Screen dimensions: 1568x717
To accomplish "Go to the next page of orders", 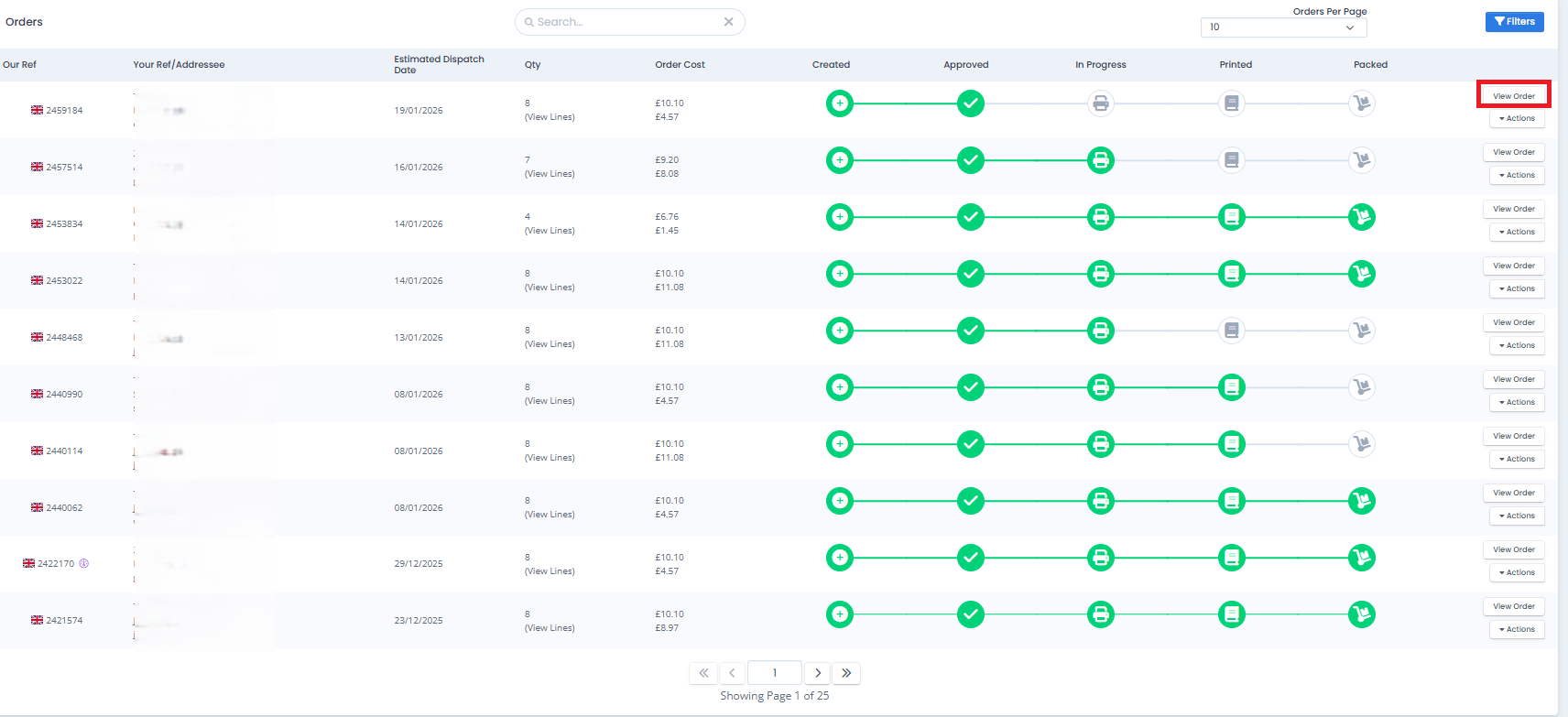I will [817, 673].
